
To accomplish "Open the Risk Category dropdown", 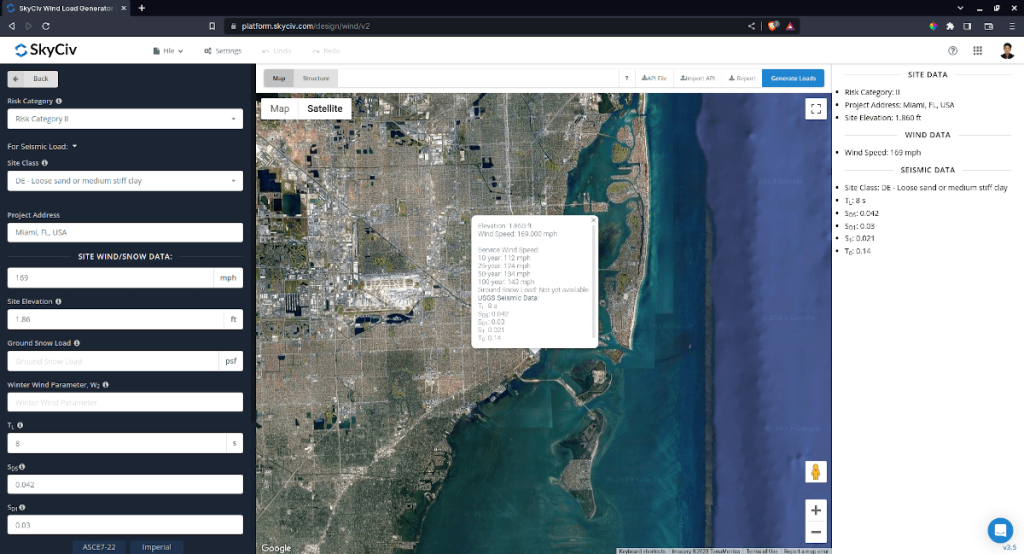I will 125,119.
